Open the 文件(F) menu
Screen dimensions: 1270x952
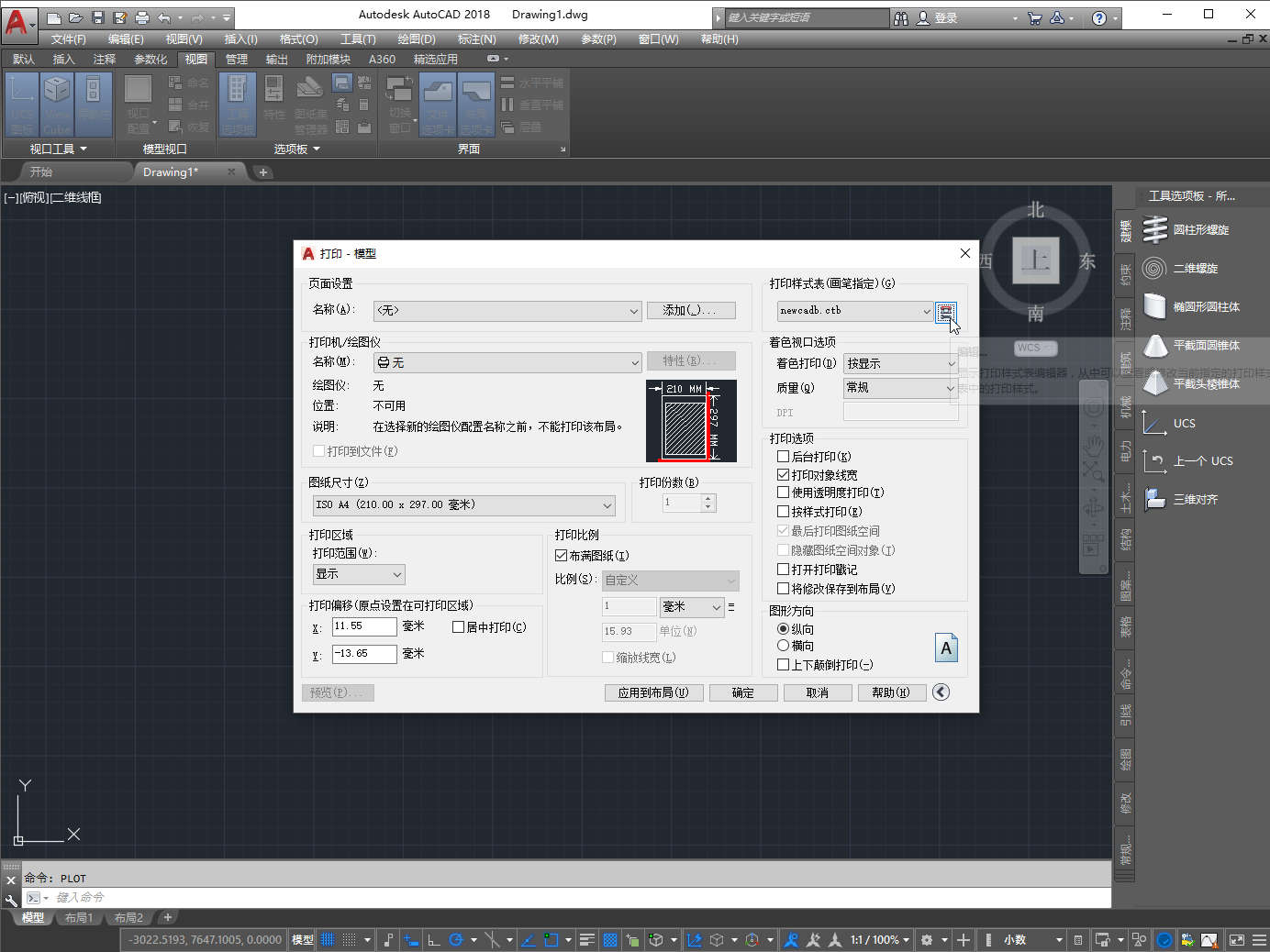(x=68, y=39)
